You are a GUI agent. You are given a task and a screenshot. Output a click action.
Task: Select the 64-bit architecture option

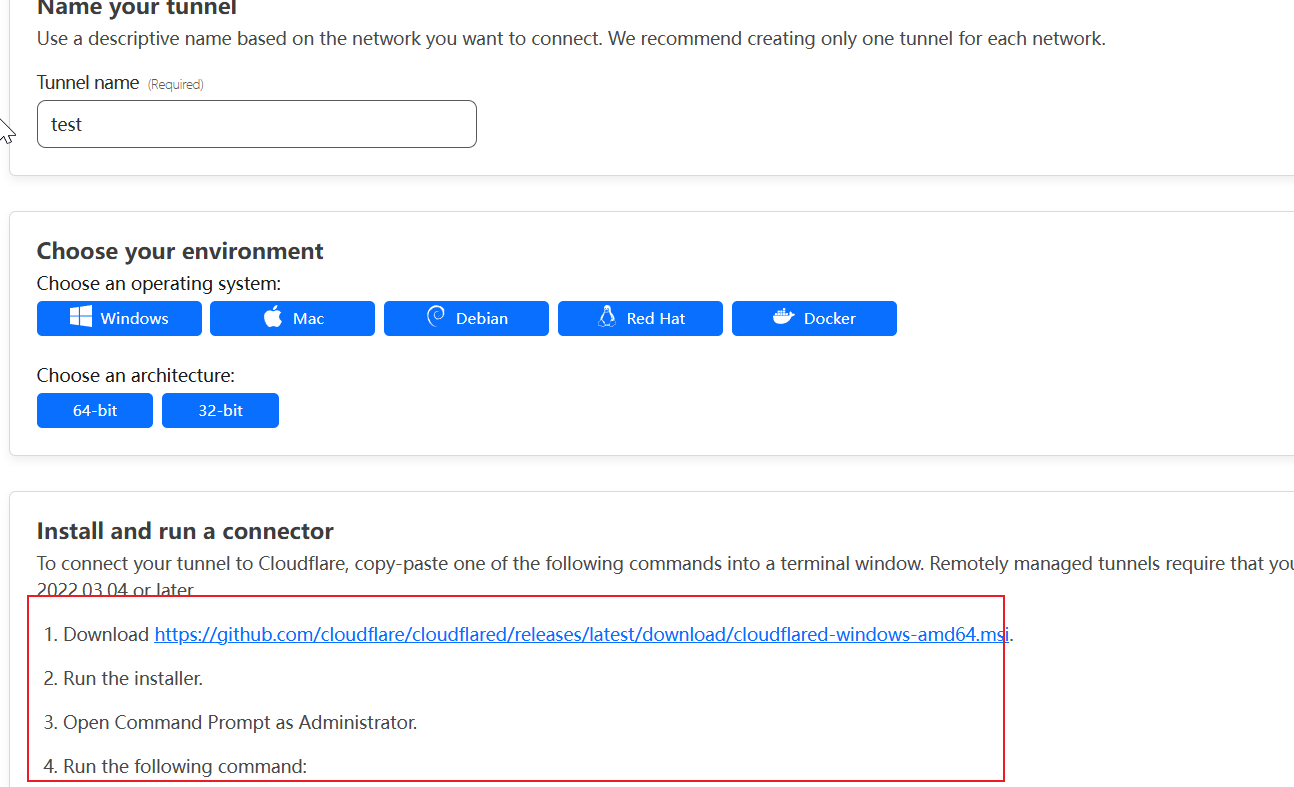(95, 410)
